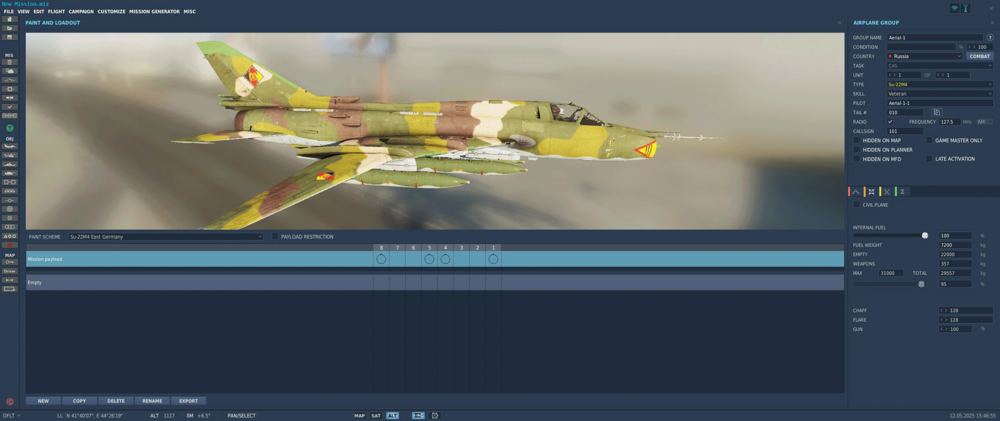The height and width of the screenshot is (421, 1000).
Task: Enable Hidden on Planner checkbox
Action: [857, 149]
